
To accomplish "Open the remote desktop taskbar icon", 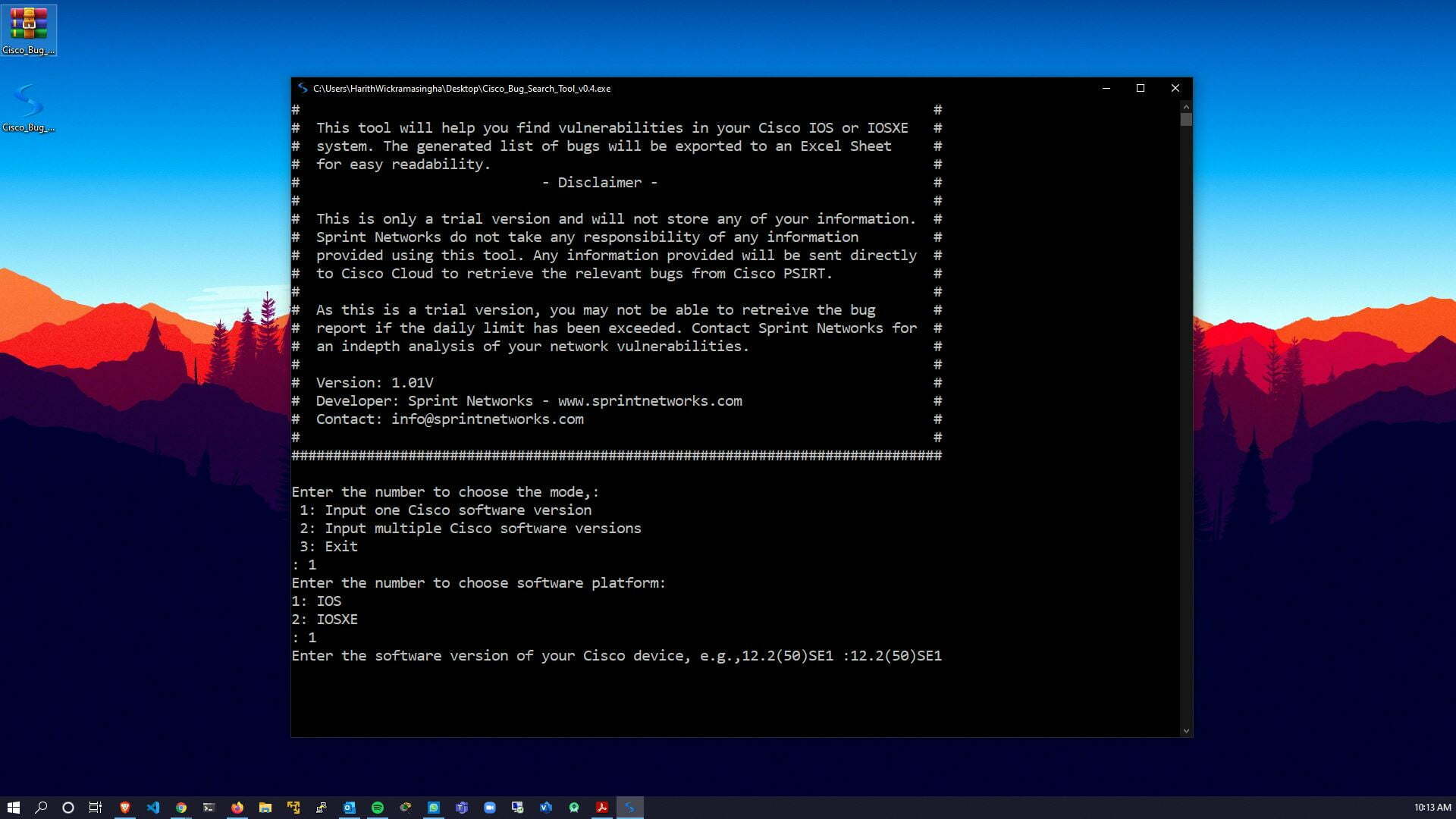I will tap(517, 808).
